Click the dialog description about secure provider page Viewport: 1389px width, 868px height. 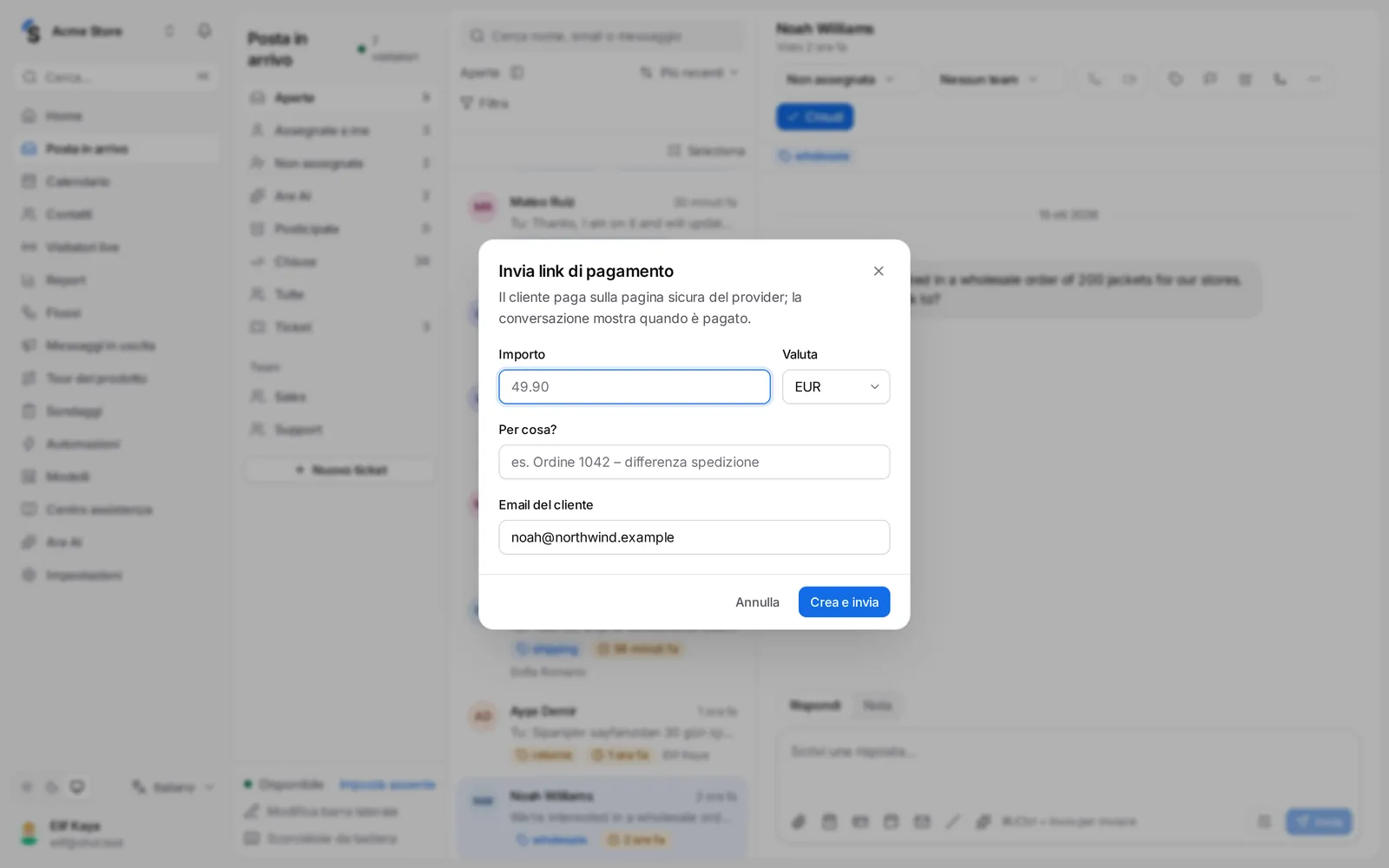[x=650, y=308]
